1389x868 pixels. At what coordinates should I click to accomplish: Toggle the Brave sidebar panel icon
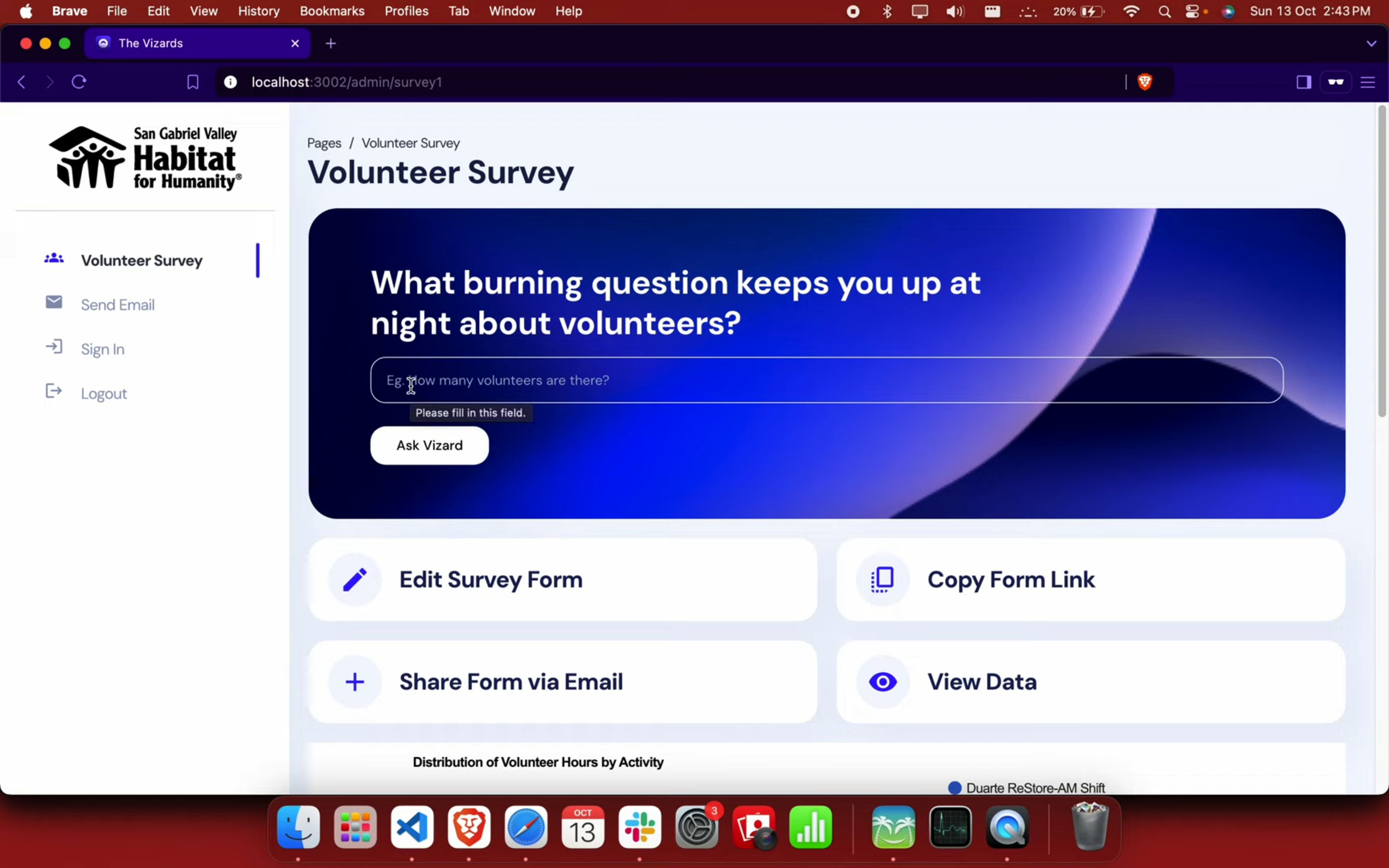pos(1304,82)
